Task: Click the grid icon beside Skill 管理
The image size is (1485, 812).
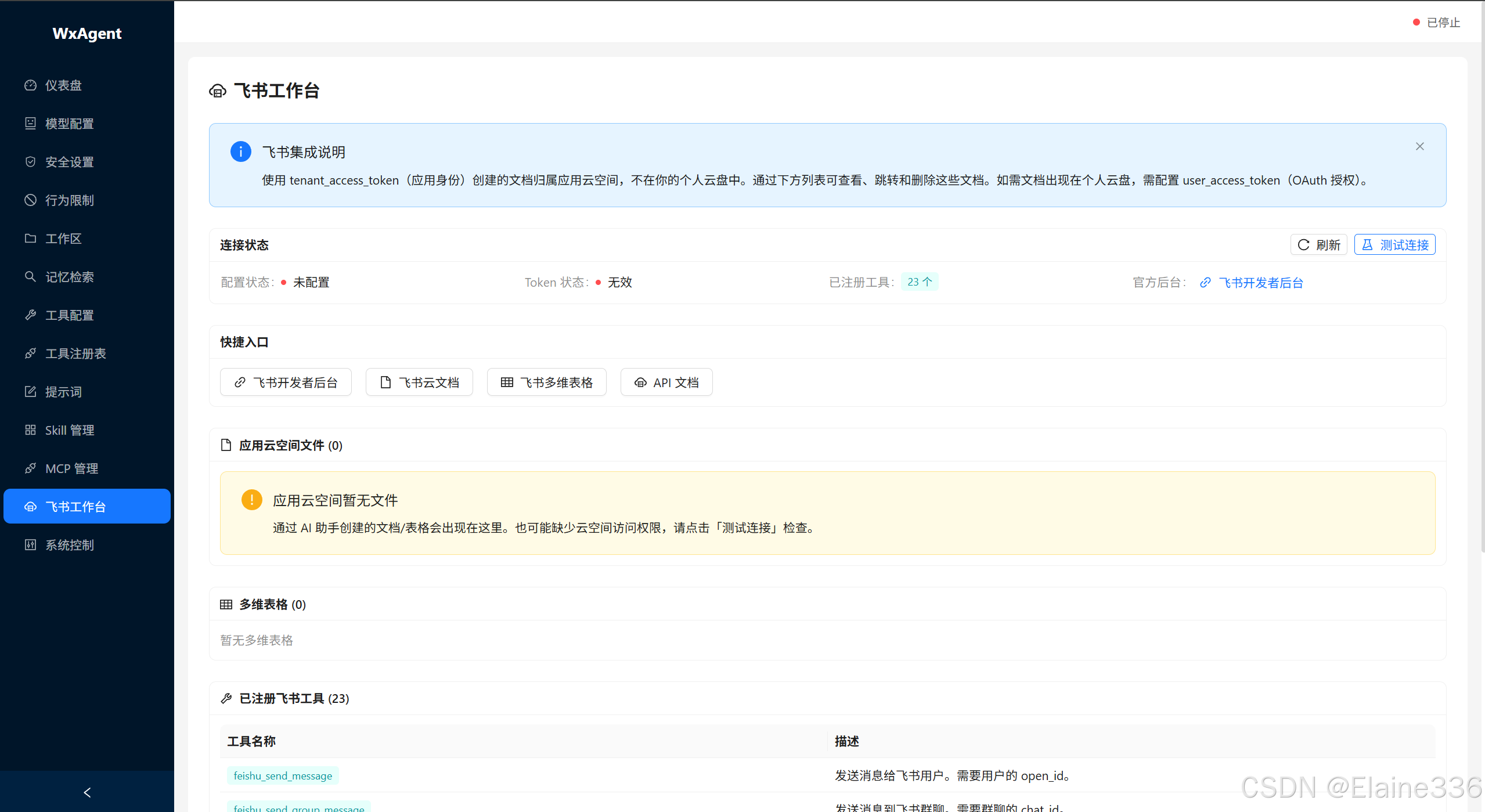Action: coord(31,430)
